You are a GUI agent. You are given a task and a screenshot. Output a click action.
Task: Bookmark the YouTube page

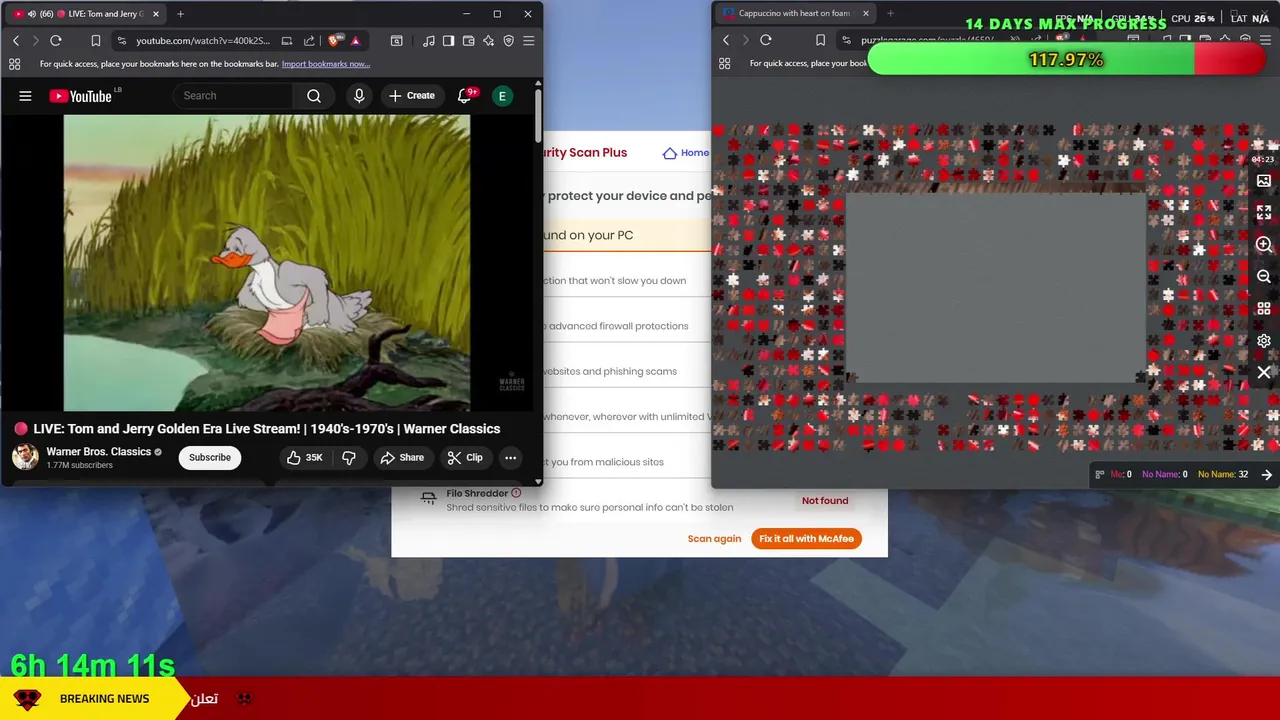pyautogui.click(x=96, y=41)
